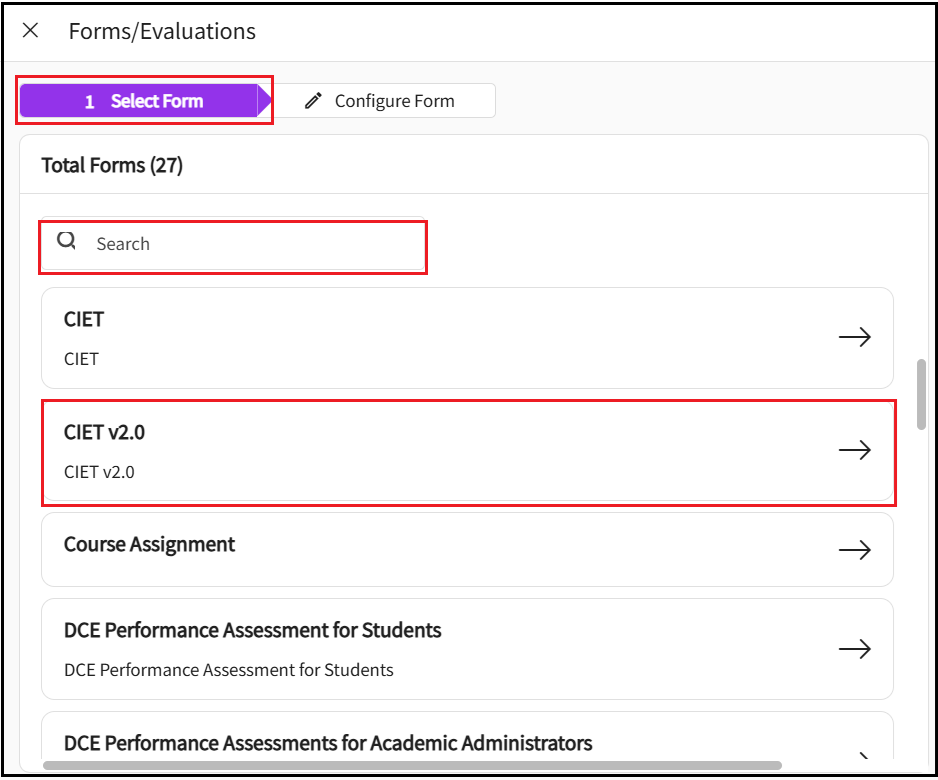This screenshot has width=938, height=780.
Task: Select the CIET form title
Action: [x=84, y=320]
